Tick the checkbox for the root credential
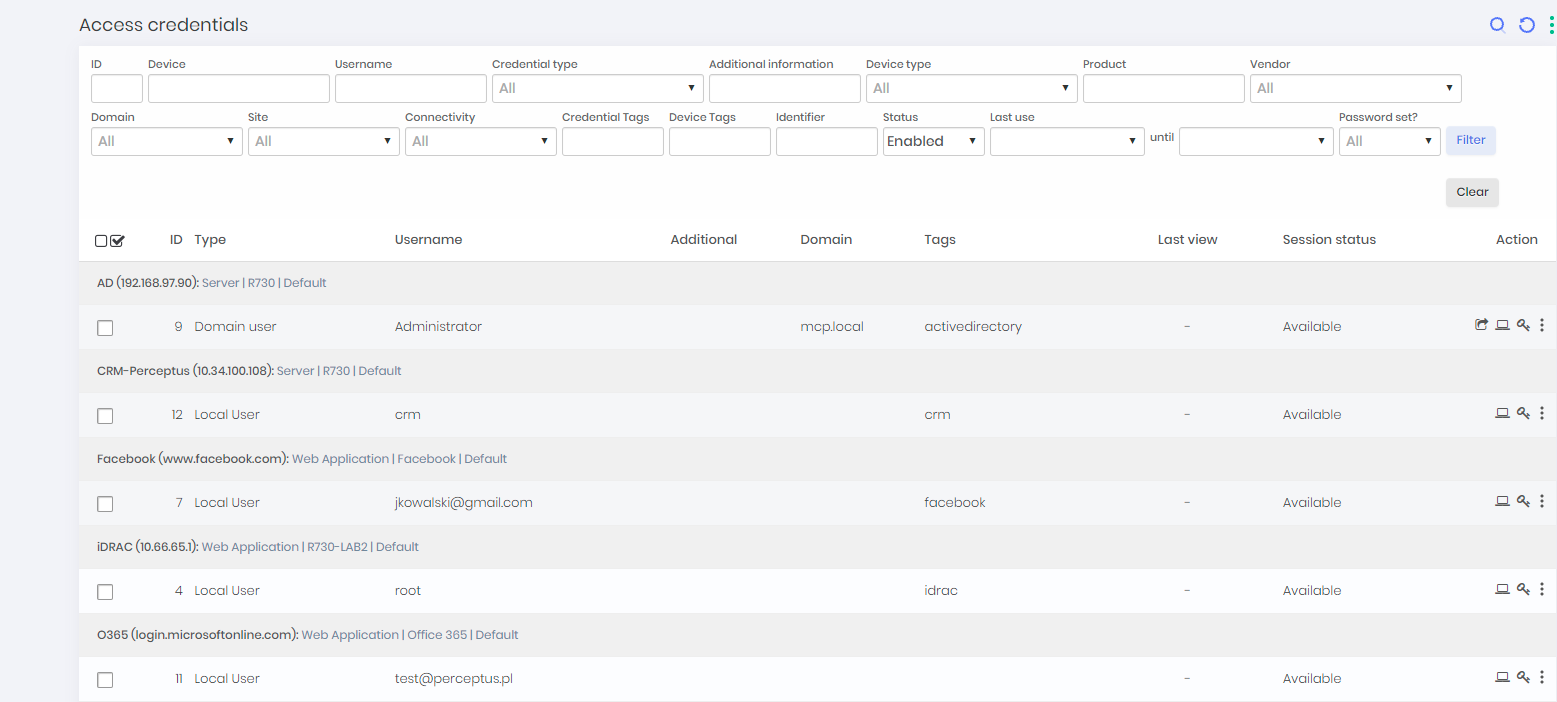1557x702 pixels. (105, 592)
